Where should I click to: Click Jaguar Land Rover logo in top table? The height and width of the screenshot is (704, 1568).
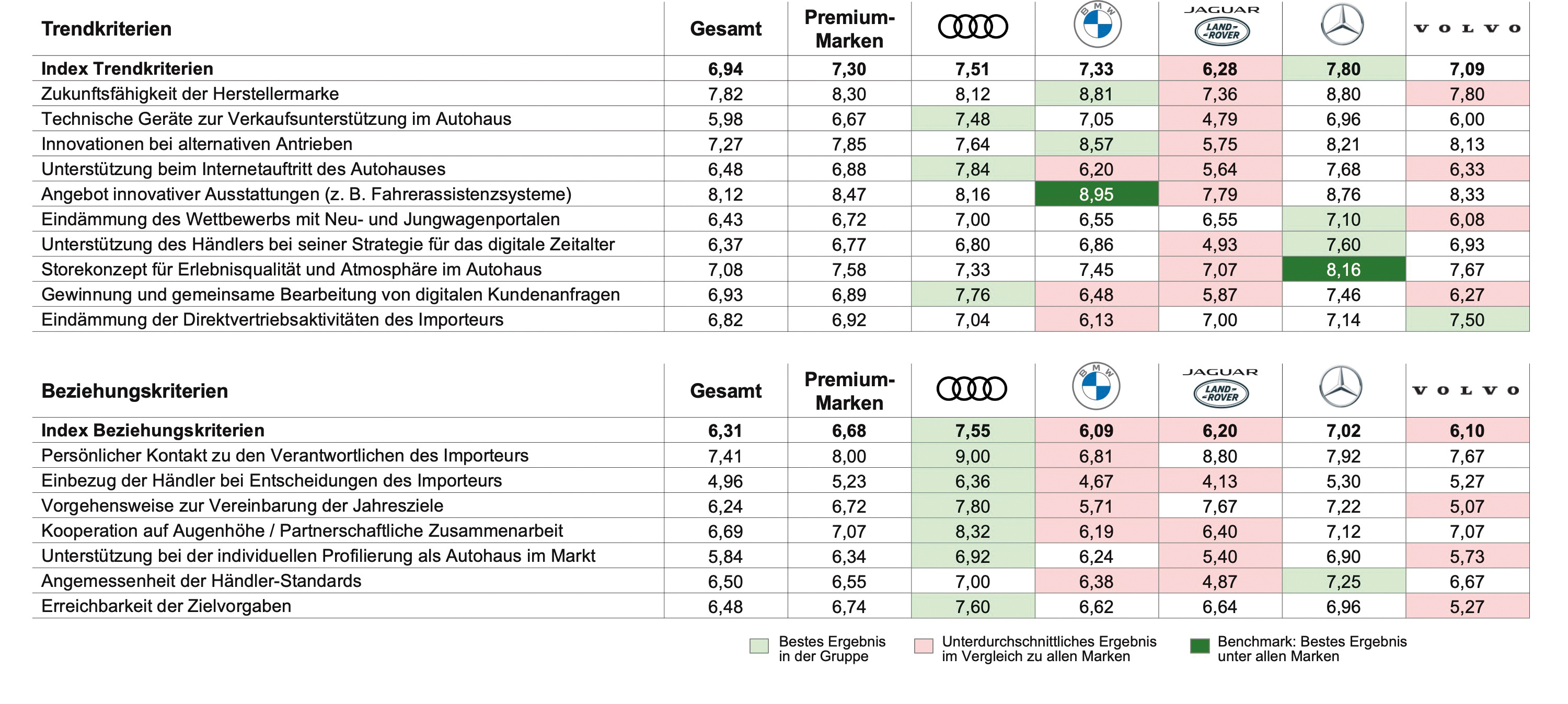pyautogui.click(x=1221, y=26)
